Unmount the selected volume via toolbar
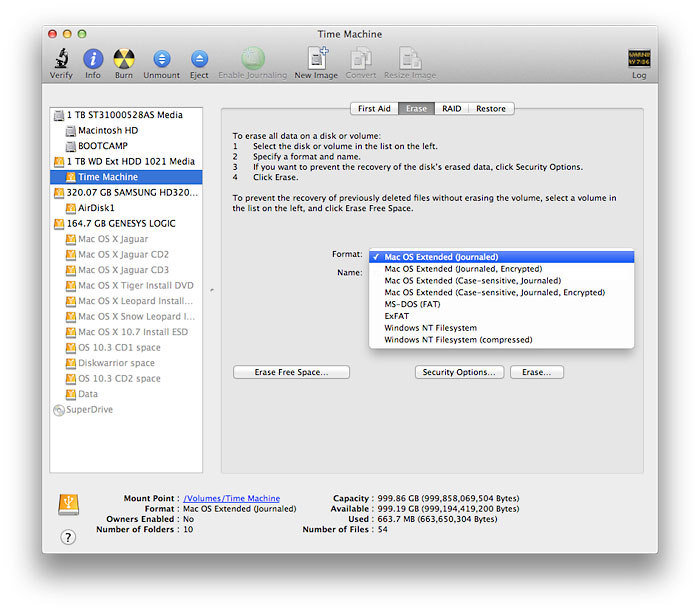This screenshot has height=612, width=700. 162,58
